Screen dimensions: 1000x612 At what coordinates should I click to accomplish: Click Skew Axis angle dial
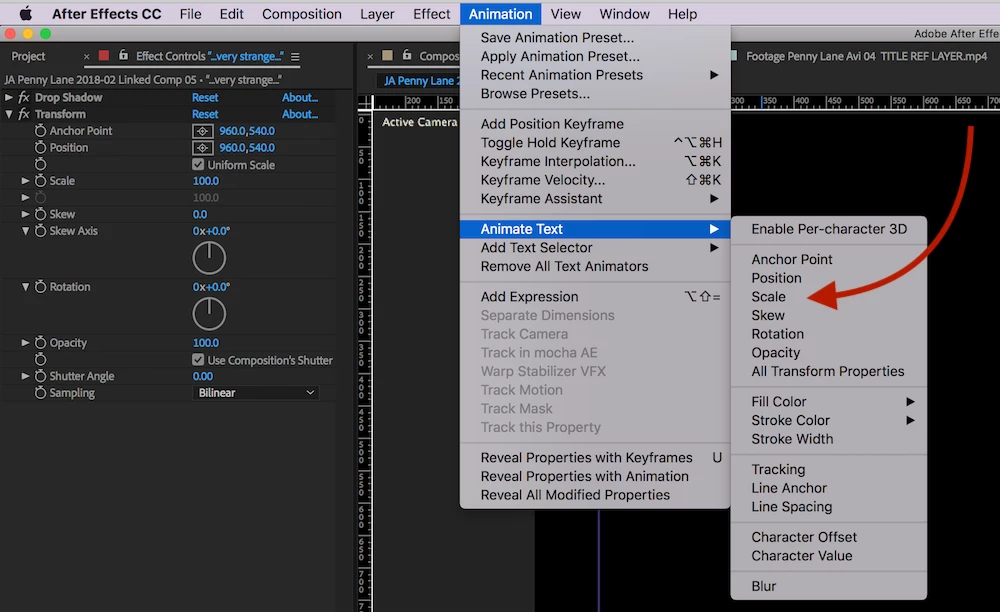point(209,258)
